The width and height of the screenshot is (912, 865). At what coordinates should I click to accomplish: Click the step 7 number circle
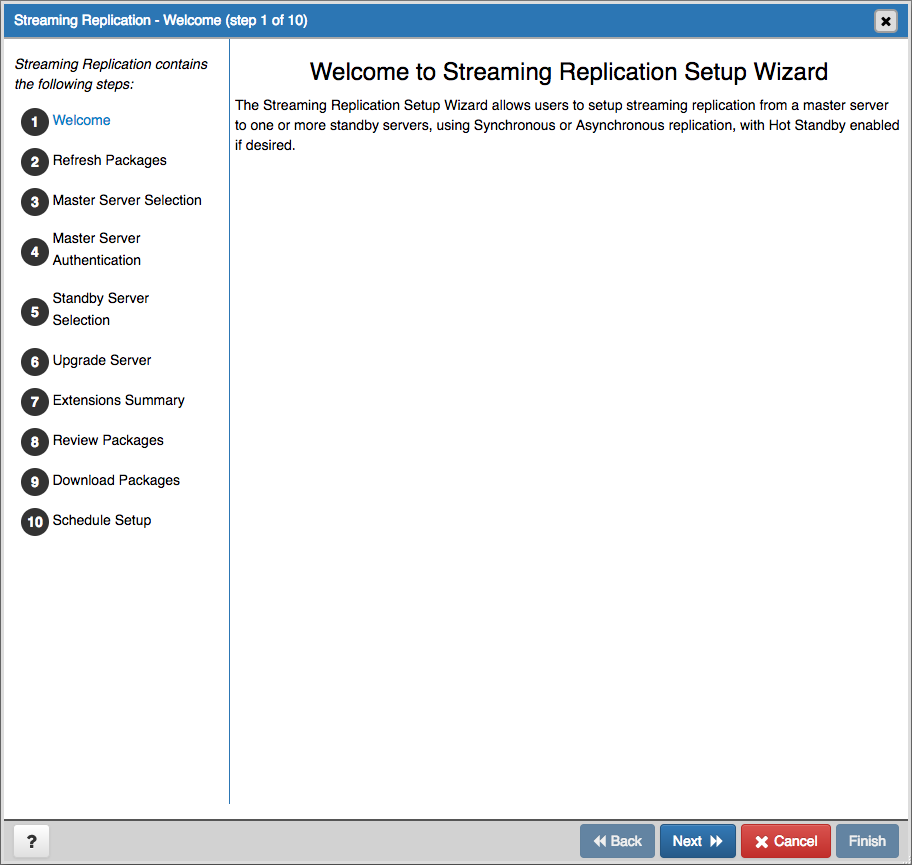35,402
